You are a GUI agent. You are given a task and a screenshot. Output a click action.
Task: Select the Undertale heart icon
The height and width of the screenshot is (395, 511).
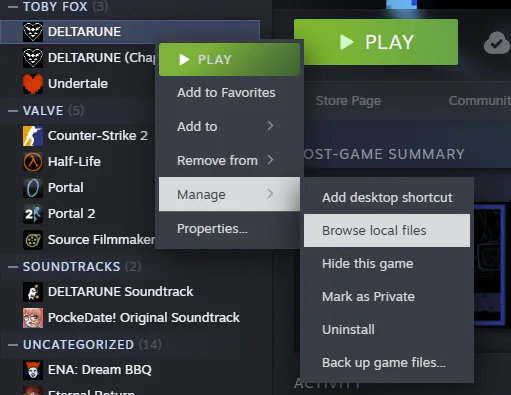[x=33, y=84]
